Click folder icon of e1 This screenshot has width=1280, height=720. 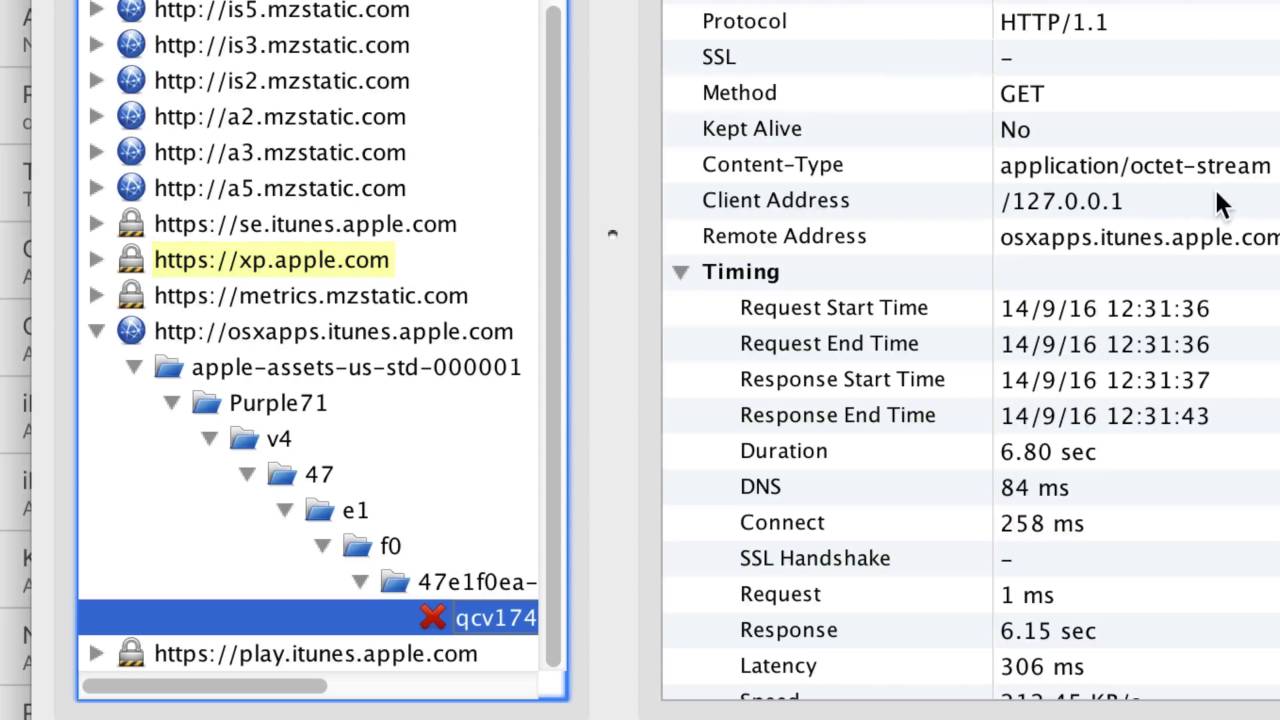tap(319, 511)
